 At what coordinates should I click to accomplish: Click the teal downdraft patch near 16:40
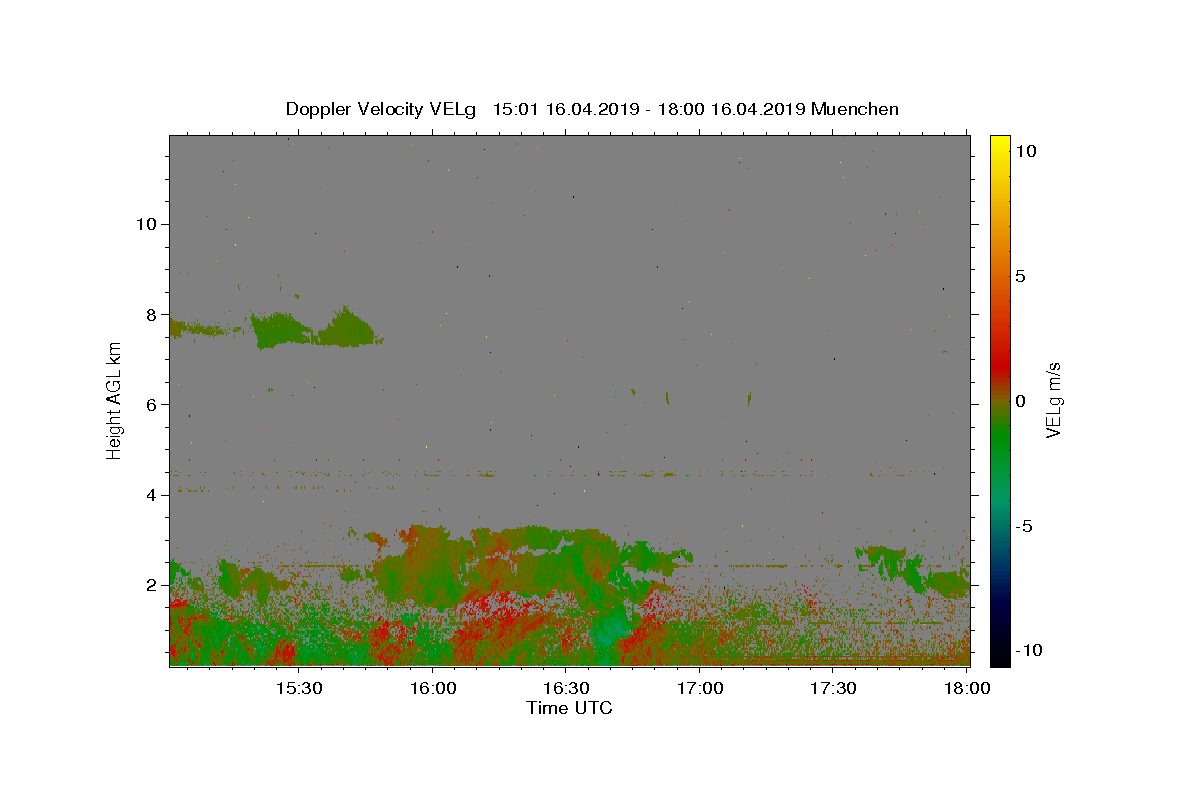pyautogui.click(x=608, y=630)
